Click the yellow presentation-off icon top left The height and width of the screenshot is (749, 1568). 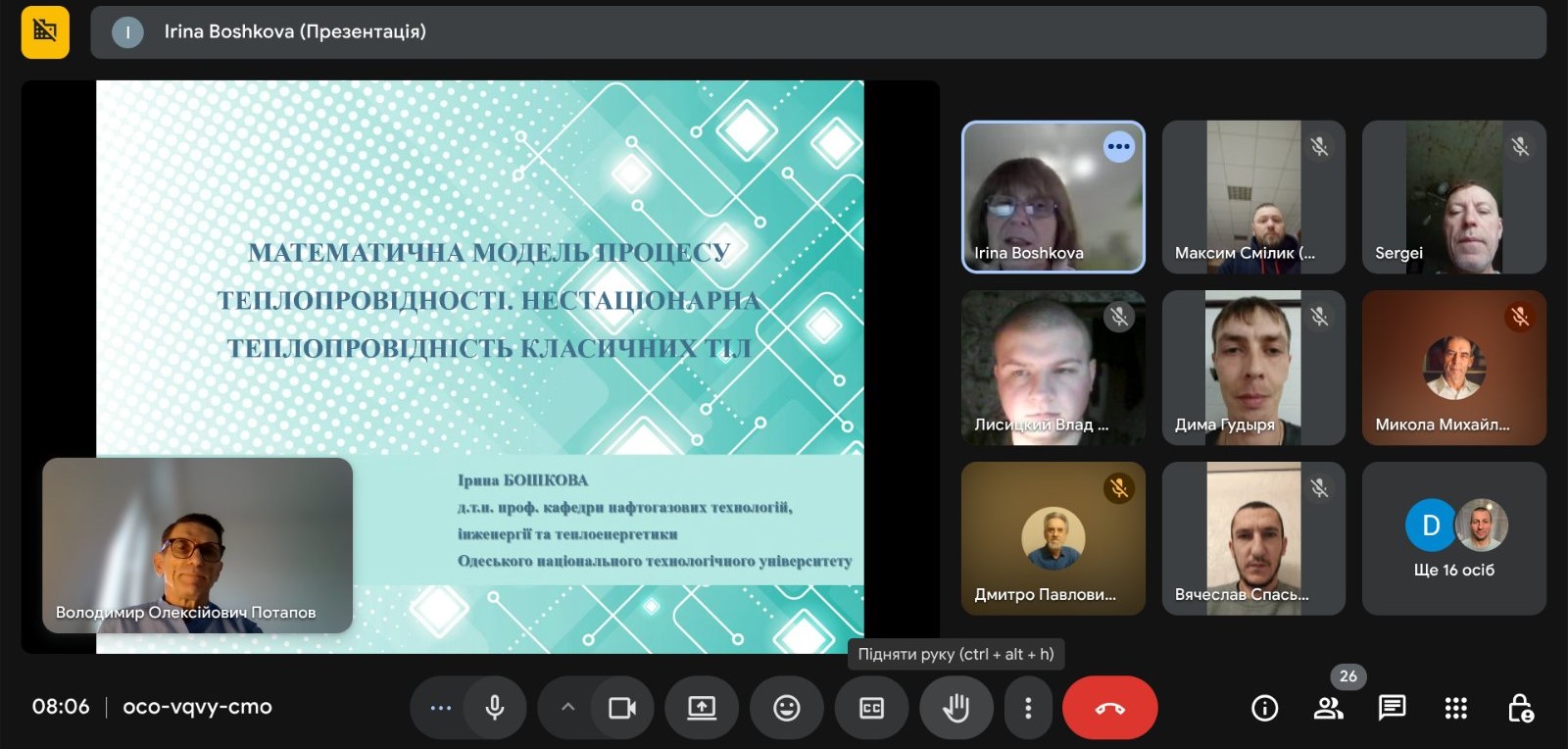pos(45,31)
